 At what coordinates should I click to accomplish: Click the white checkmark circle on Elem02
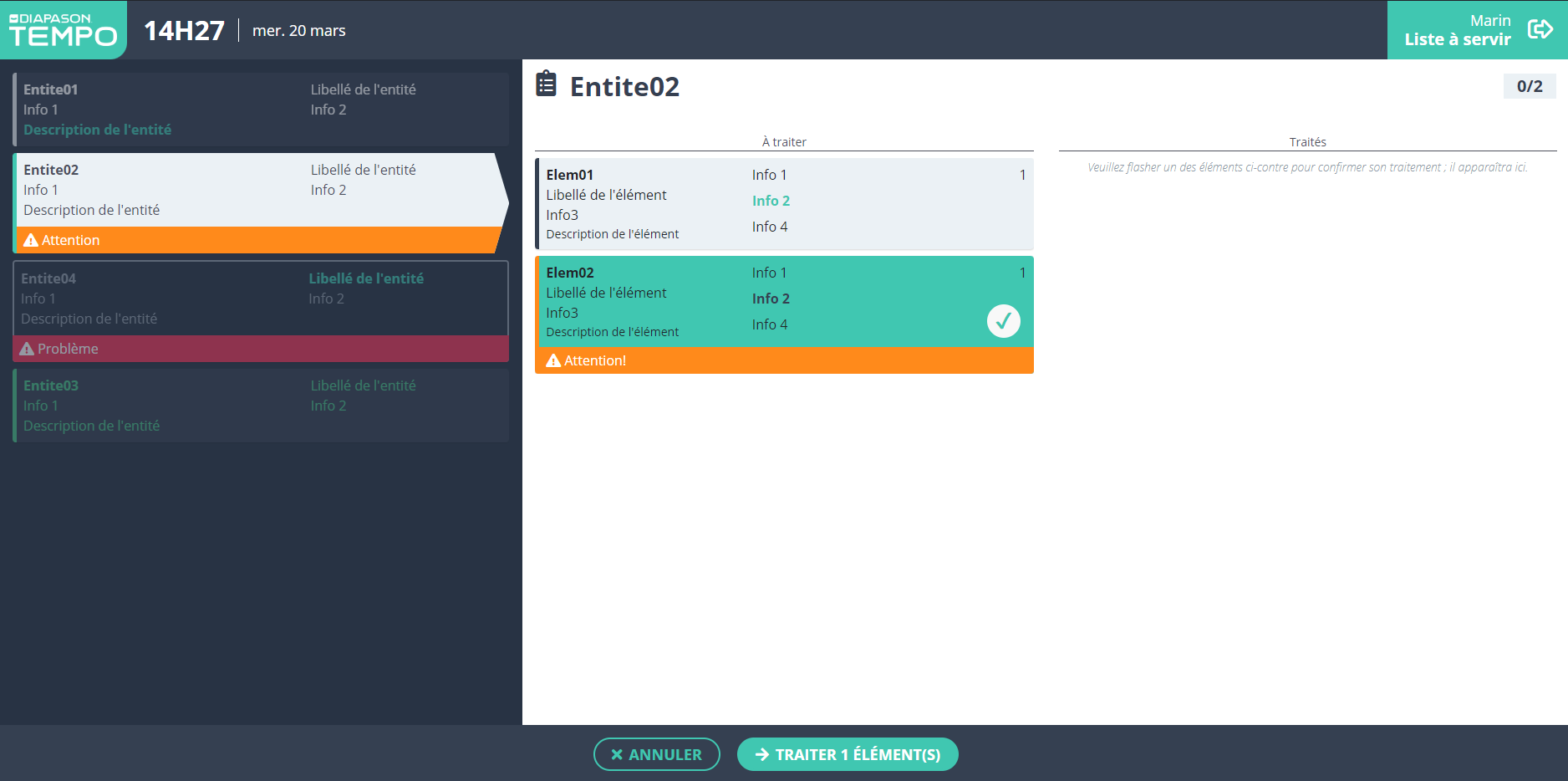pyautogui.click(x=1003, y=321)
